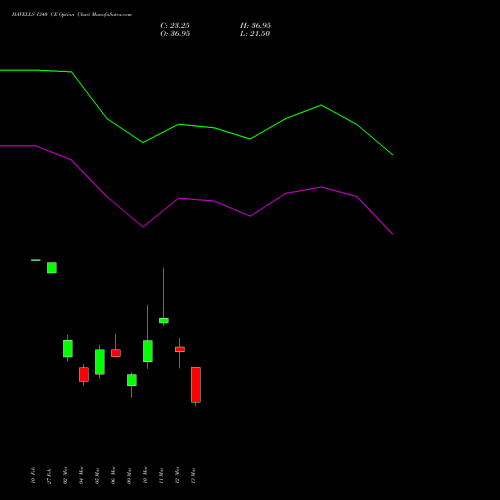Select the low value L: 21.50

[x=255, y=34]
